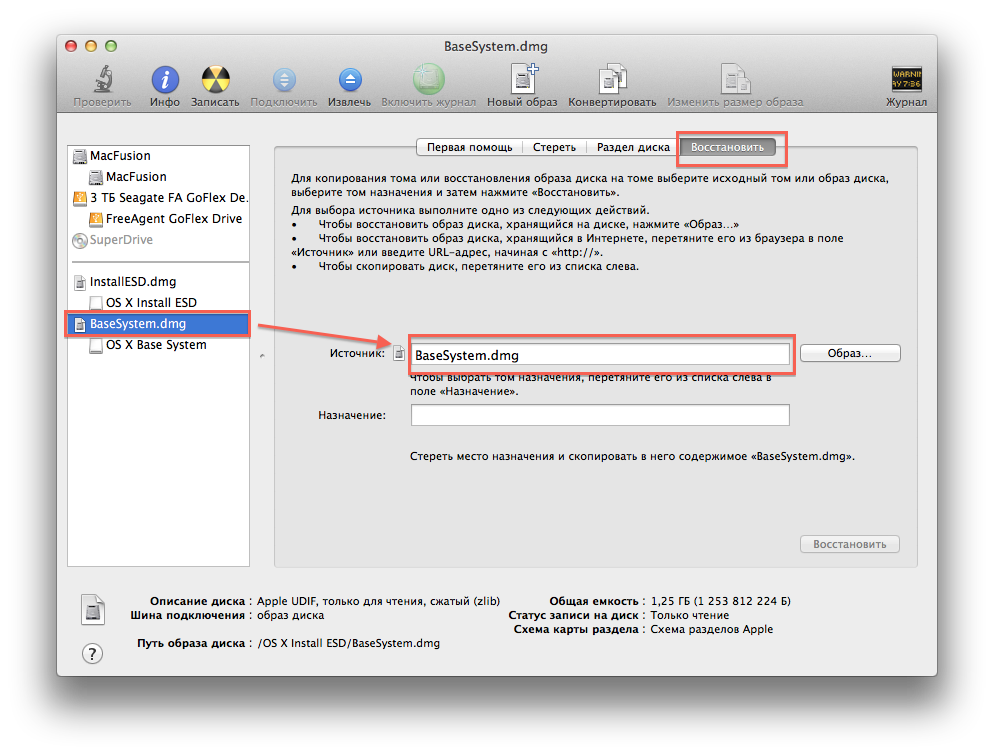994x755 pixels.
Task: Click the yellow minimize window button
Action: coord(91,46)
